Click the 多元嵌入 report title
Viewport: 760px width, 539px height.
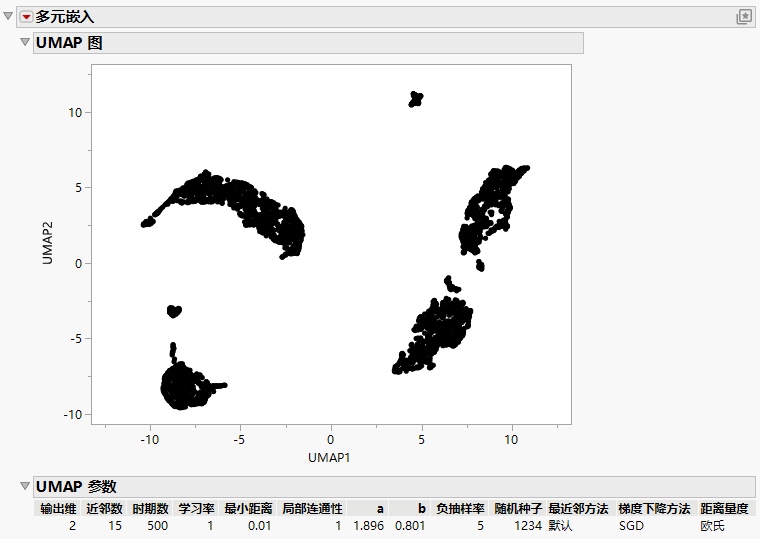64,17
